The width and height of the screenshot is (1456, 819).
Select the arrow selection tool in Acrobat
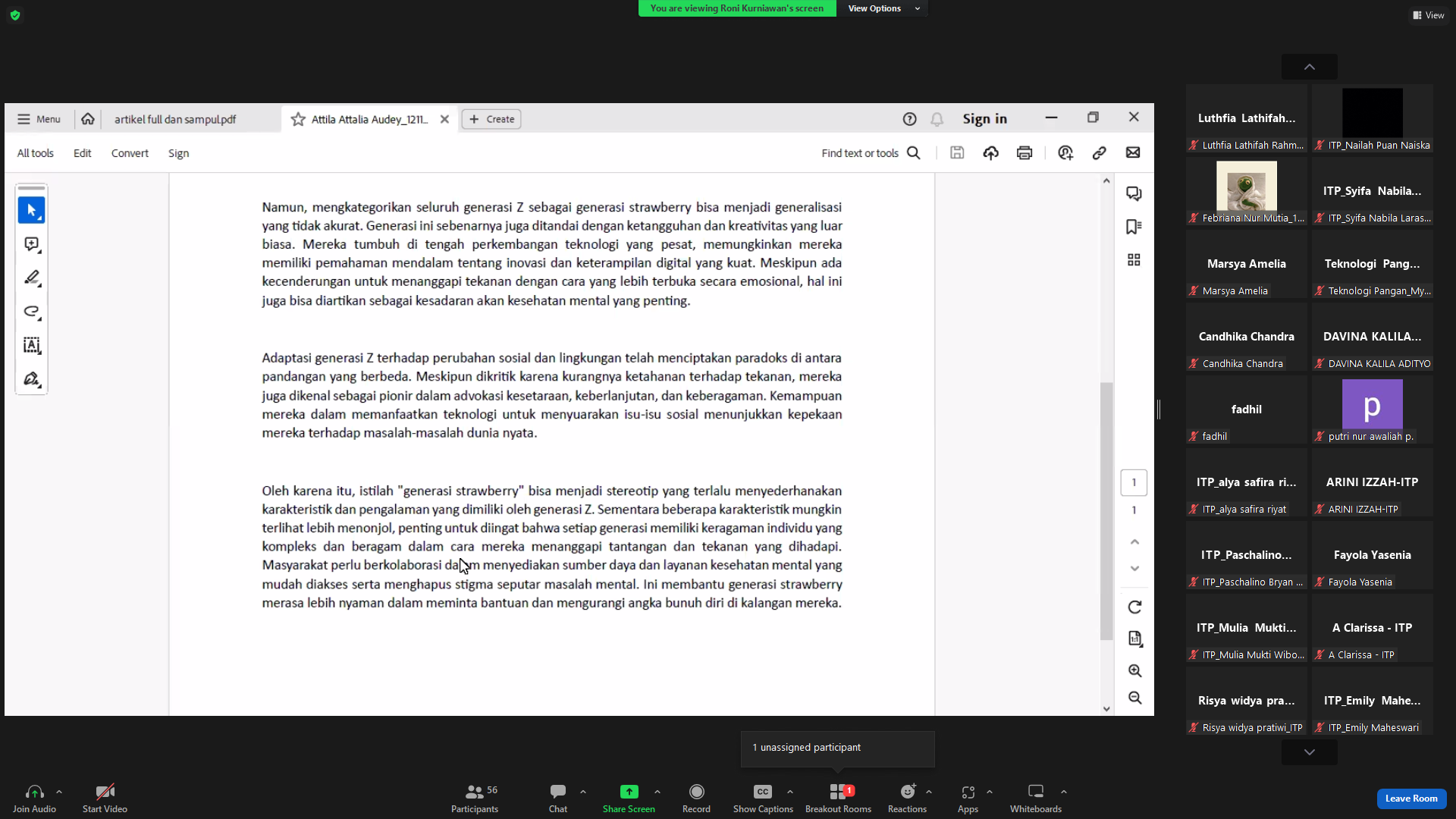(x=31, y=210)
